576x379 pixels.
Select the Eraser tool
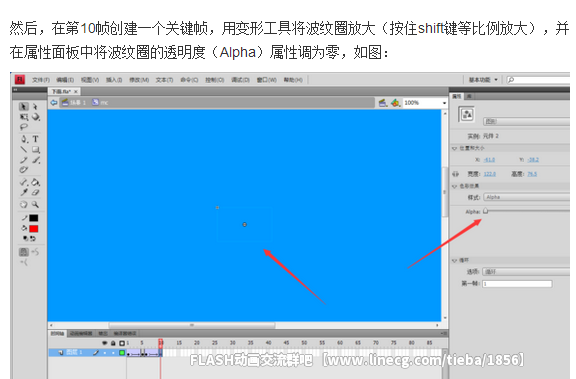(36, 192)
